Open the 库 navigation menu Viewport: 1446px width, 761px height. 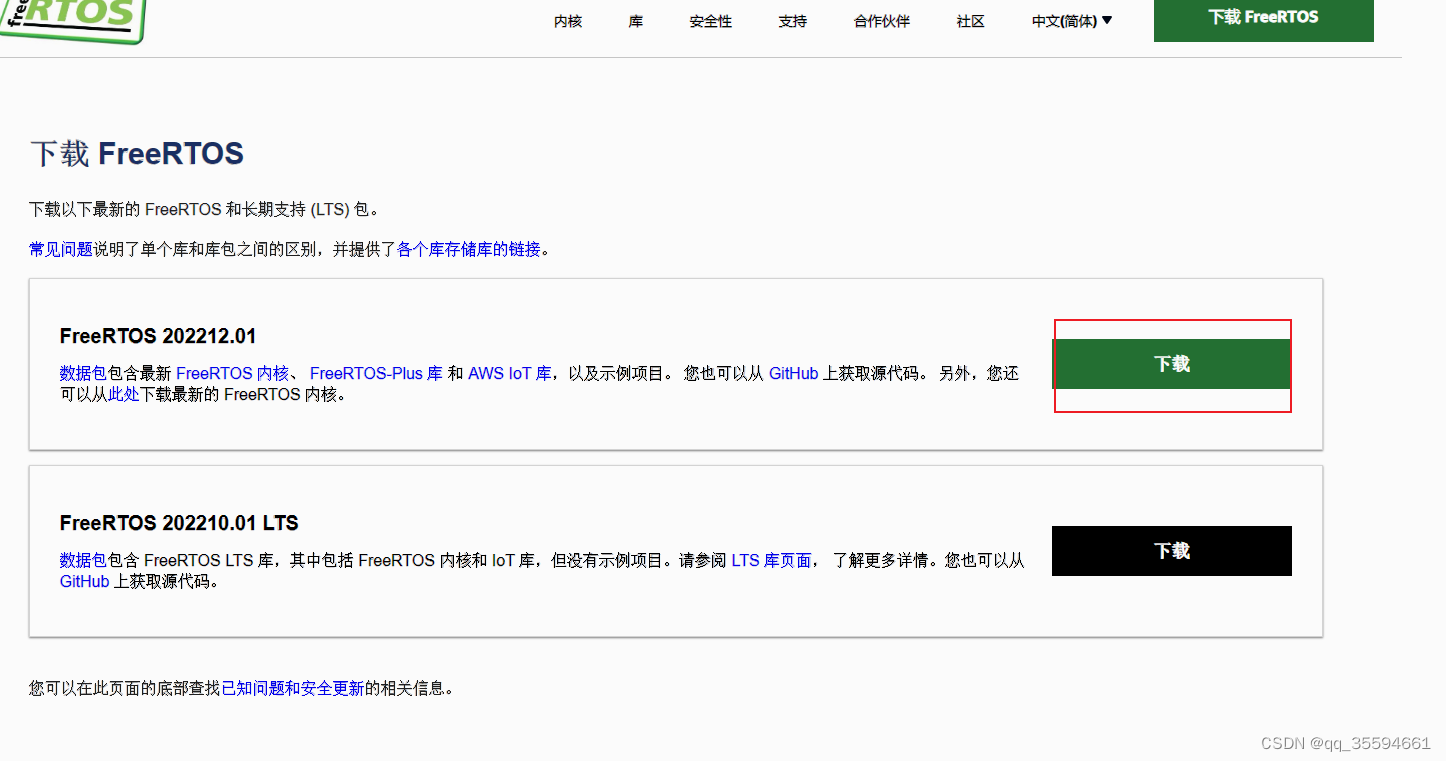(635, 20)
